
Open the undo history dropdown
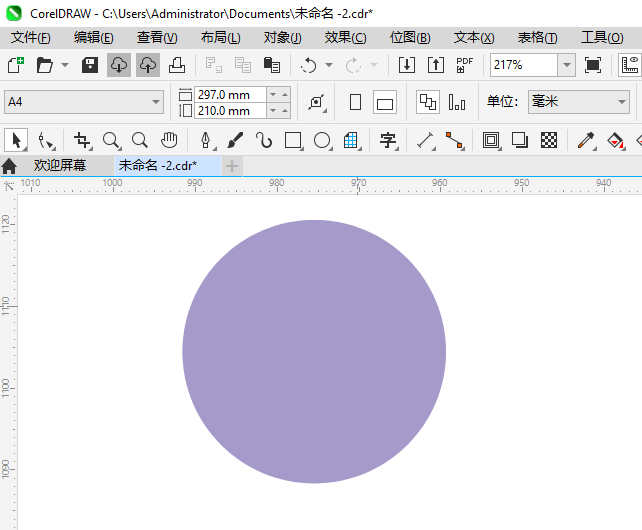coord(329,65)
